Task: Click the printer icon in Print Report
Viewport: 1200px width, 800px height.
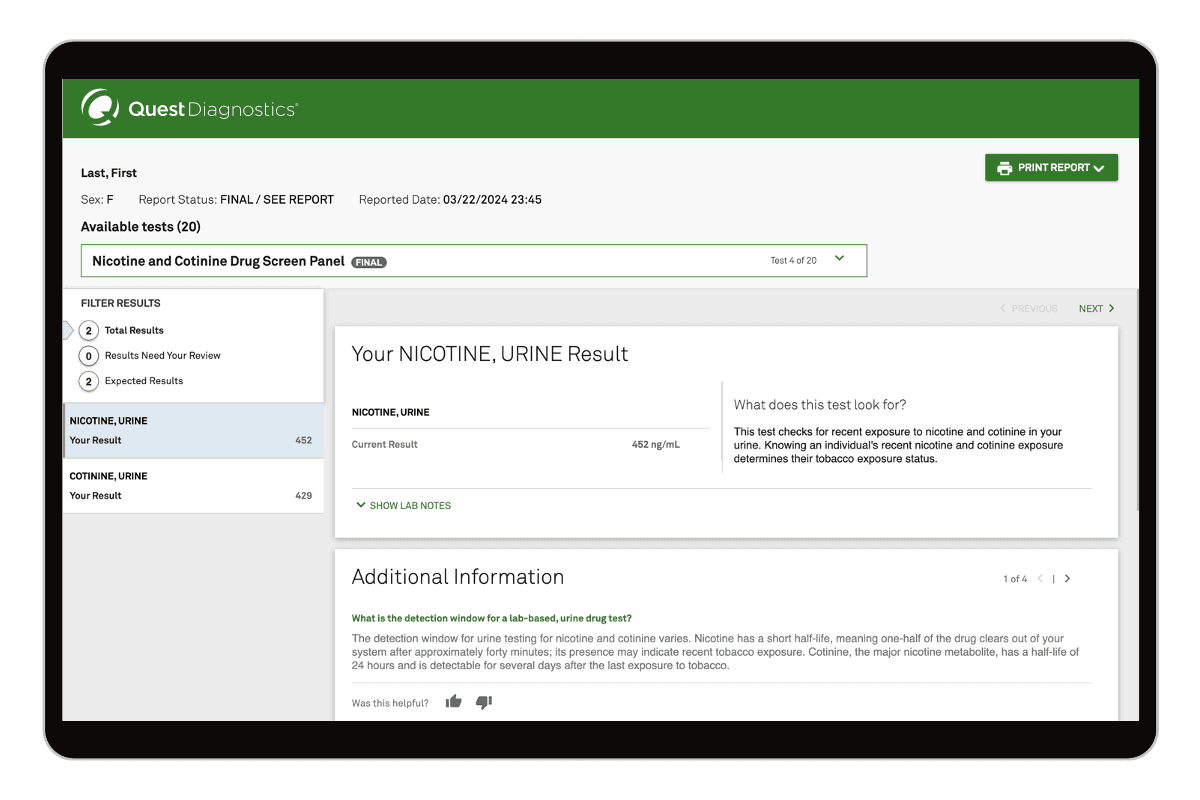Action: 1004,168
